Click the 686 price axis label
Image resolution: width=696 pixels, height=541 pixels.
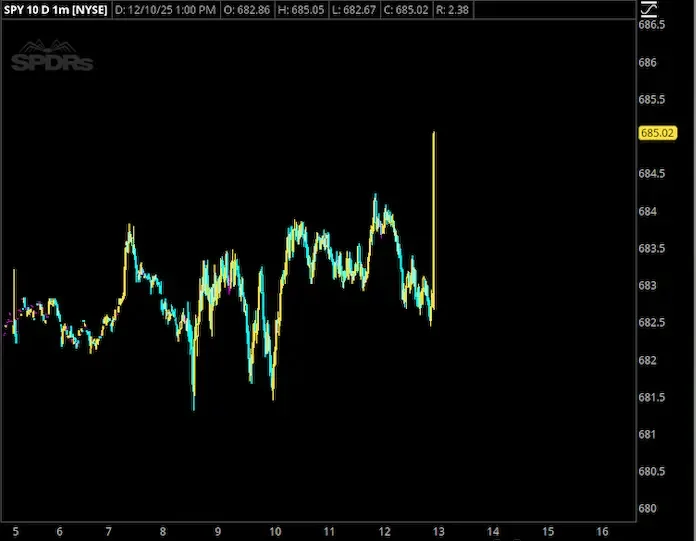(x=647, y=63)
